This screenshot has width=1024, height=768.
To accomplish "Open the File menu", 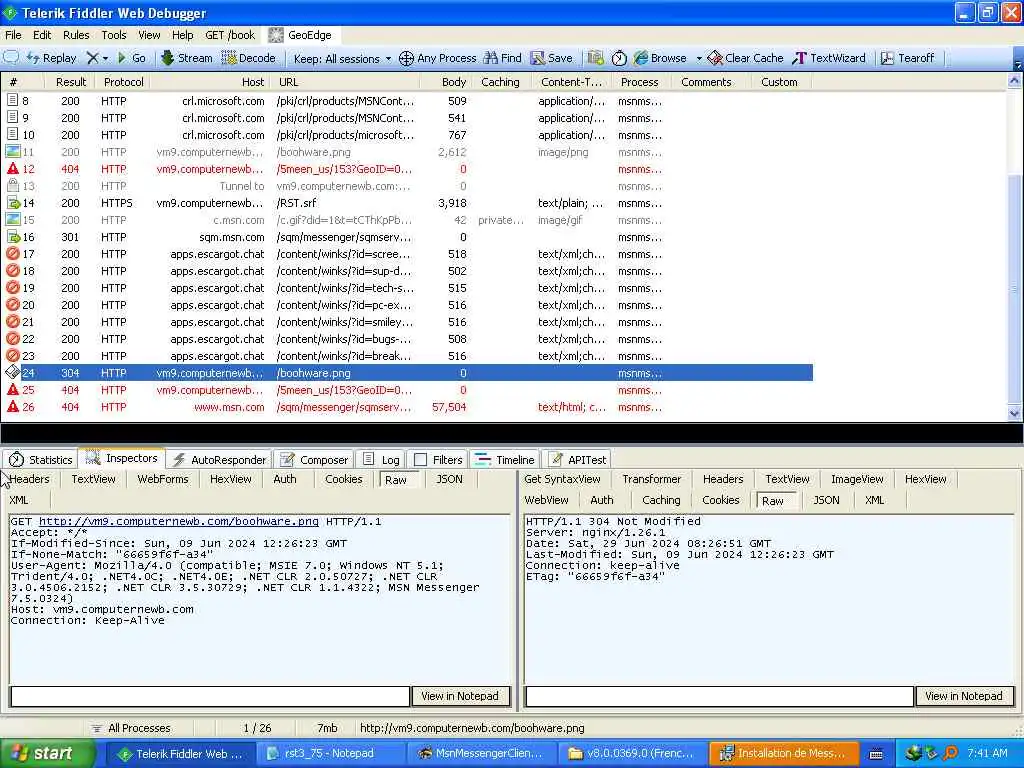I will pos(13,35).
